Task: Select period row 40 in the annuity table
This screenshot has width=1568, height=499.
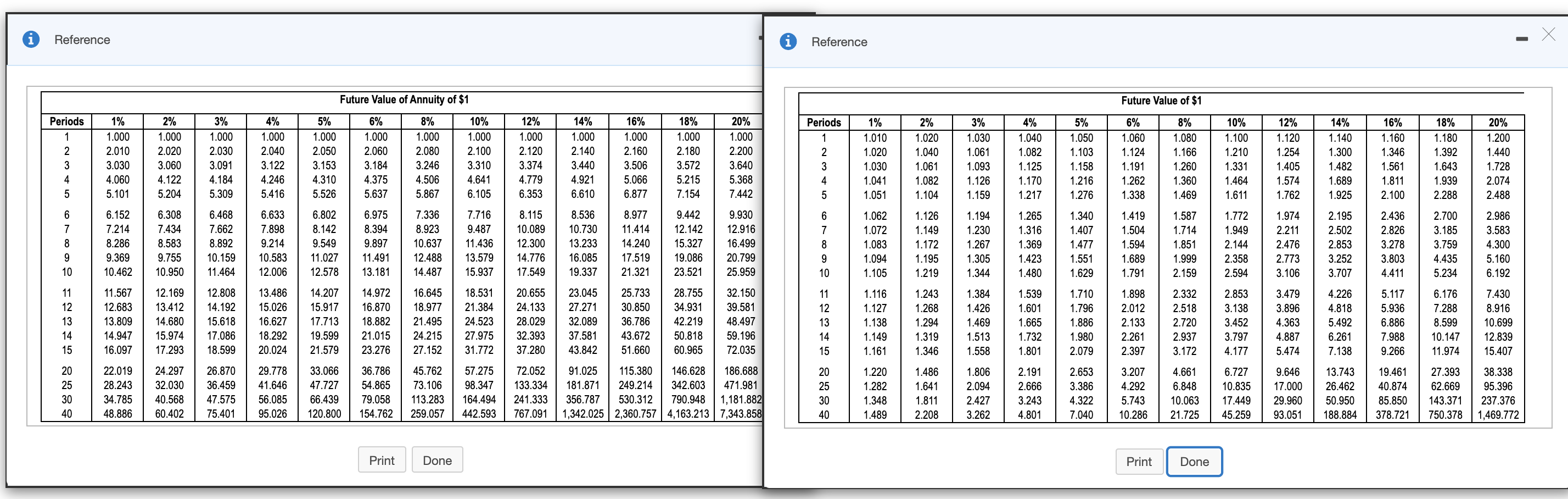Action: pyautogui.click(x=66, y=414)
